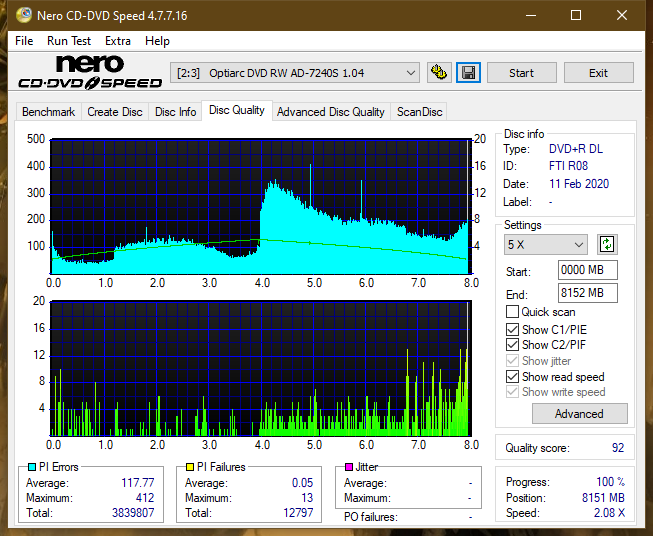Click the Nero app icon in title bar
Screen dimensions: 653x536
tap(24, 15)
